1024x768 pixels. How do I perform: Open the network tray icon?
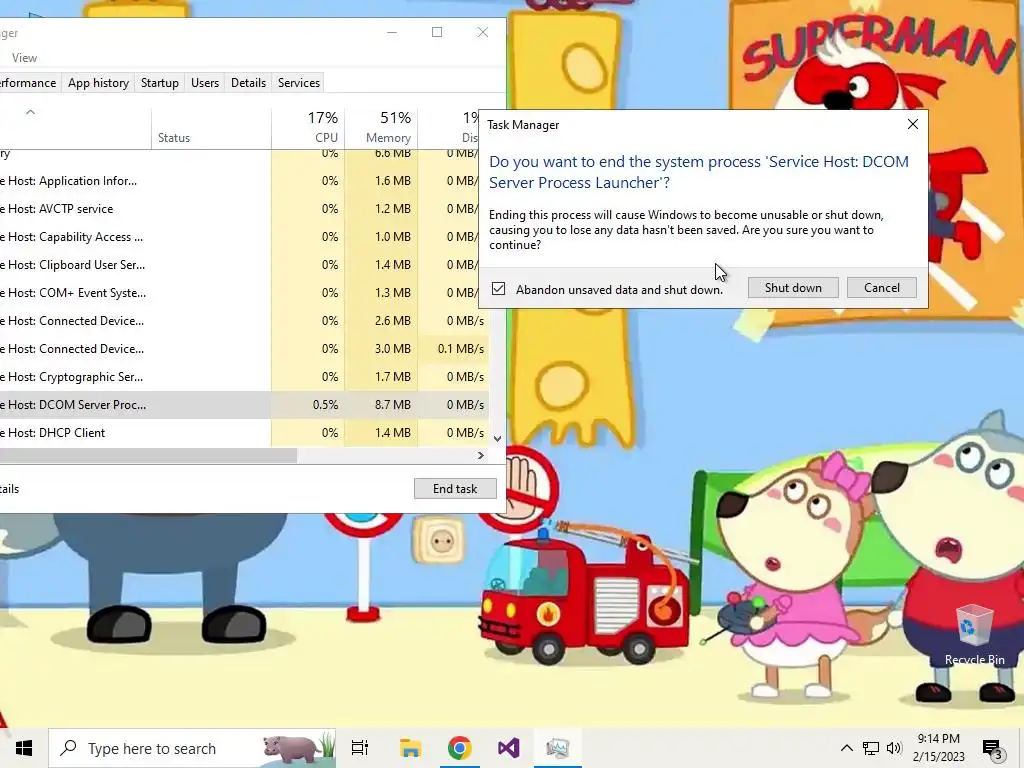click(x=871, y=748)
